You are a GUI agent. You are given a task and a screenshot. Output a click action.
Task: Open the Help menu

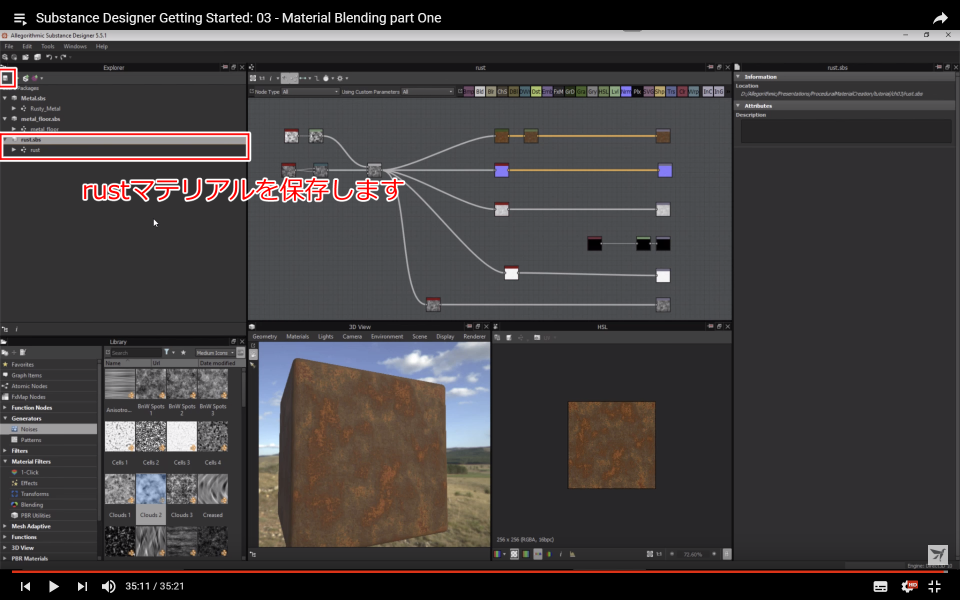click(102, 47)
